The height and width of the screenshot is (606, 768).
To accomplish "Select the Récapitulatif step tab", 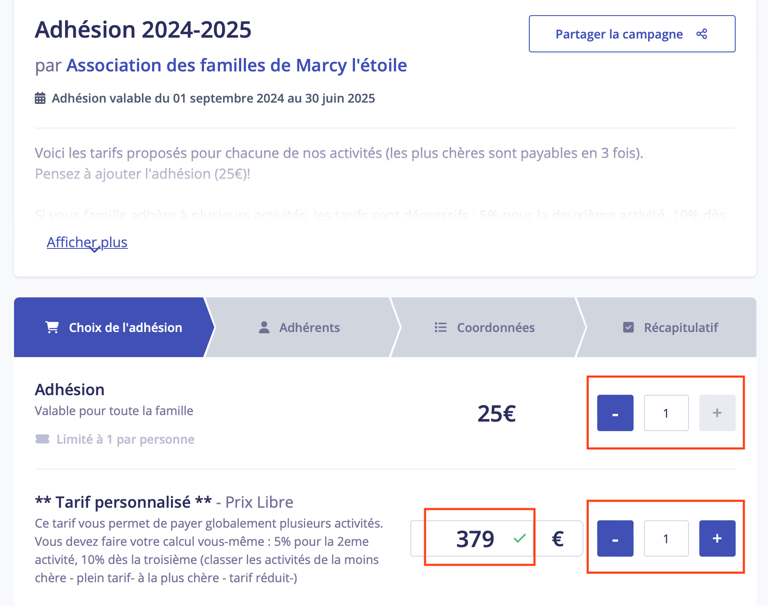I will tap(669, 327).
